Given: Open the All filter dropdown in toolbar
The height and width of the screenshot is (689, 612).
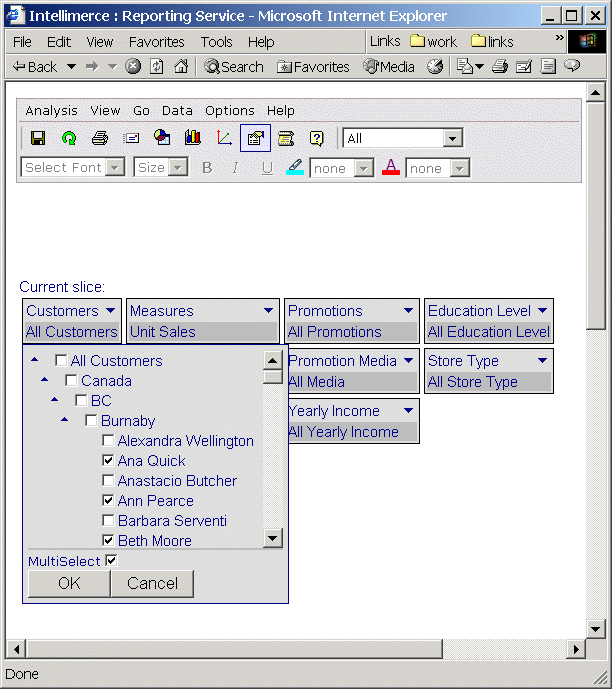Looking at the screenshot, I should coord(453,139).
